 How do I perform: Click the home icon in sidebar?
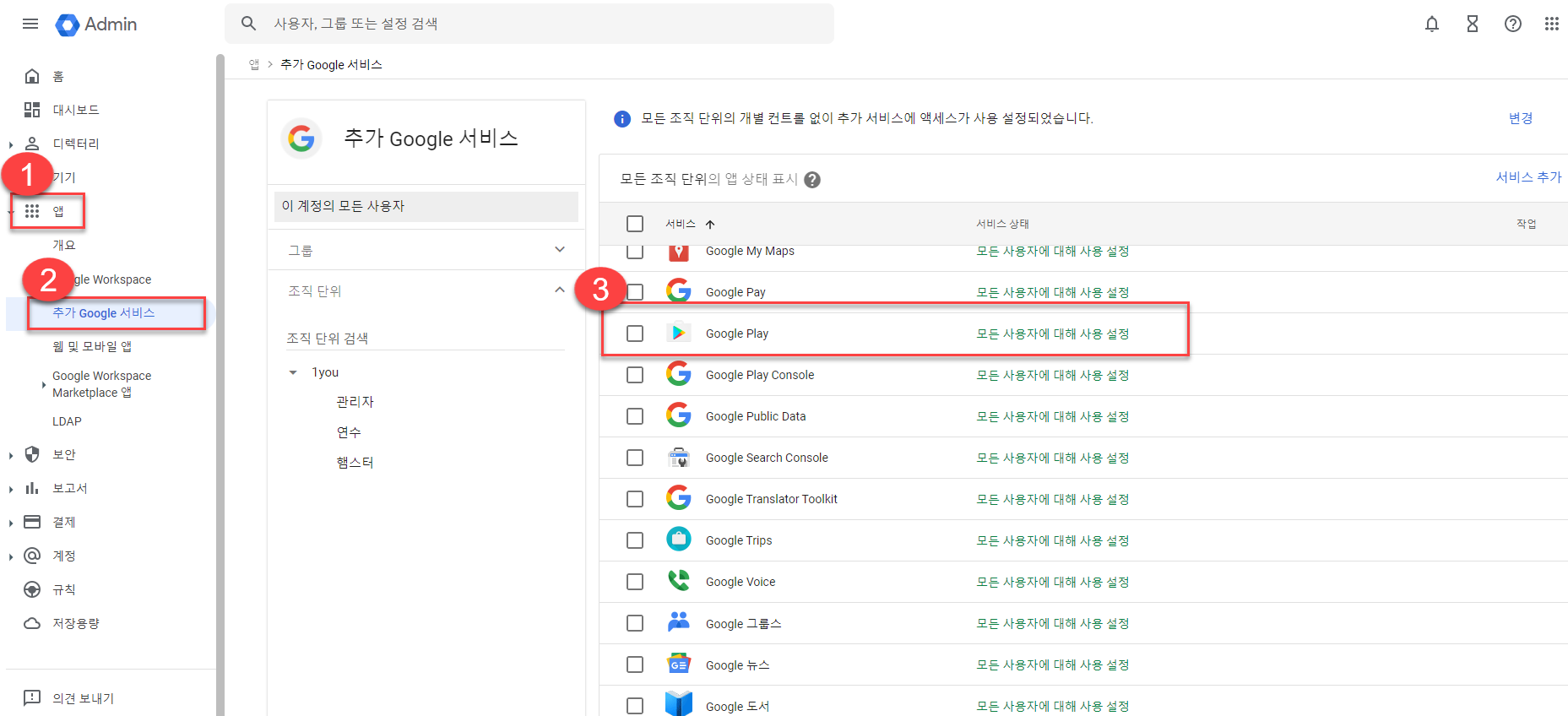pyautogui.click(x=32, y=76)
